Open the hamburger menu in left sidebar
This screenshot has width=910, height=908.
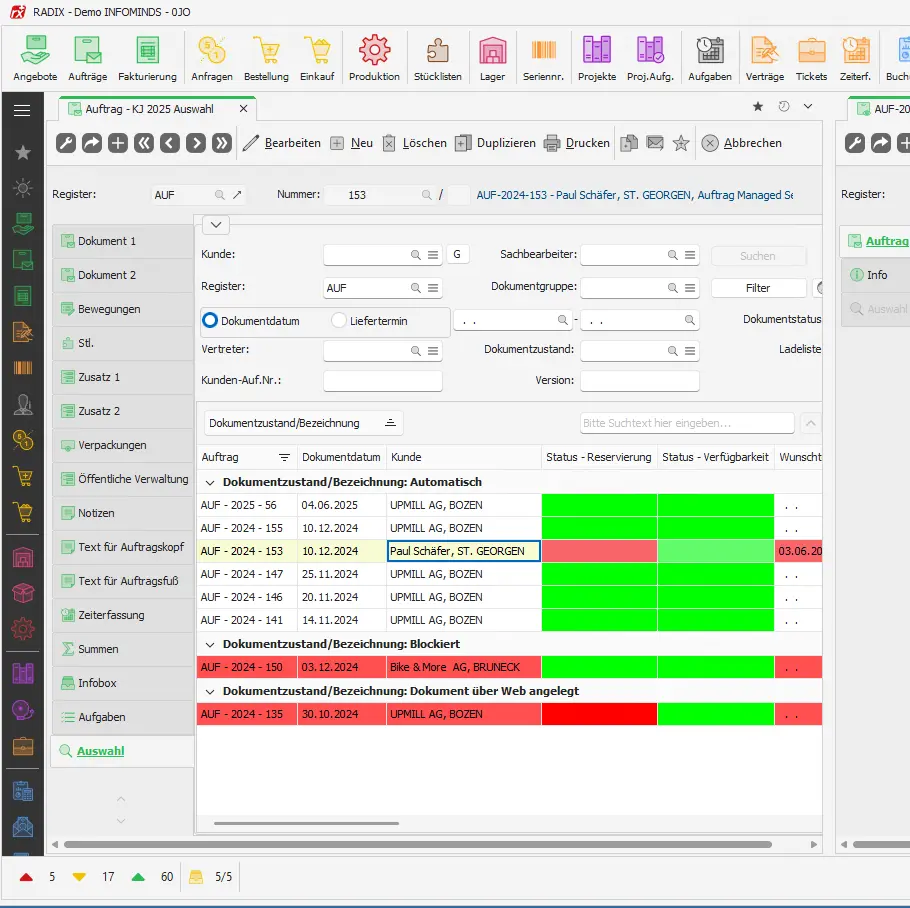[22, 110]
